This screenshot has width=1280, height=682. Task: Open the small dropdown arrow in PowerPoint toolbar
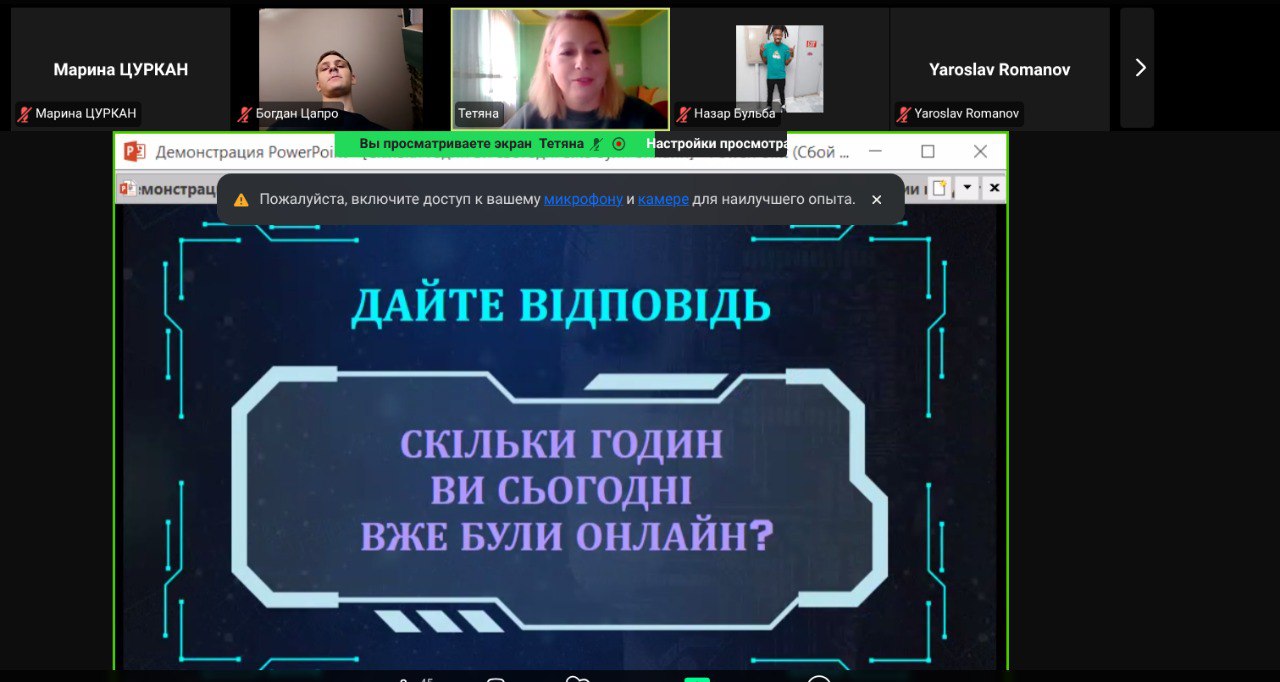967,188
